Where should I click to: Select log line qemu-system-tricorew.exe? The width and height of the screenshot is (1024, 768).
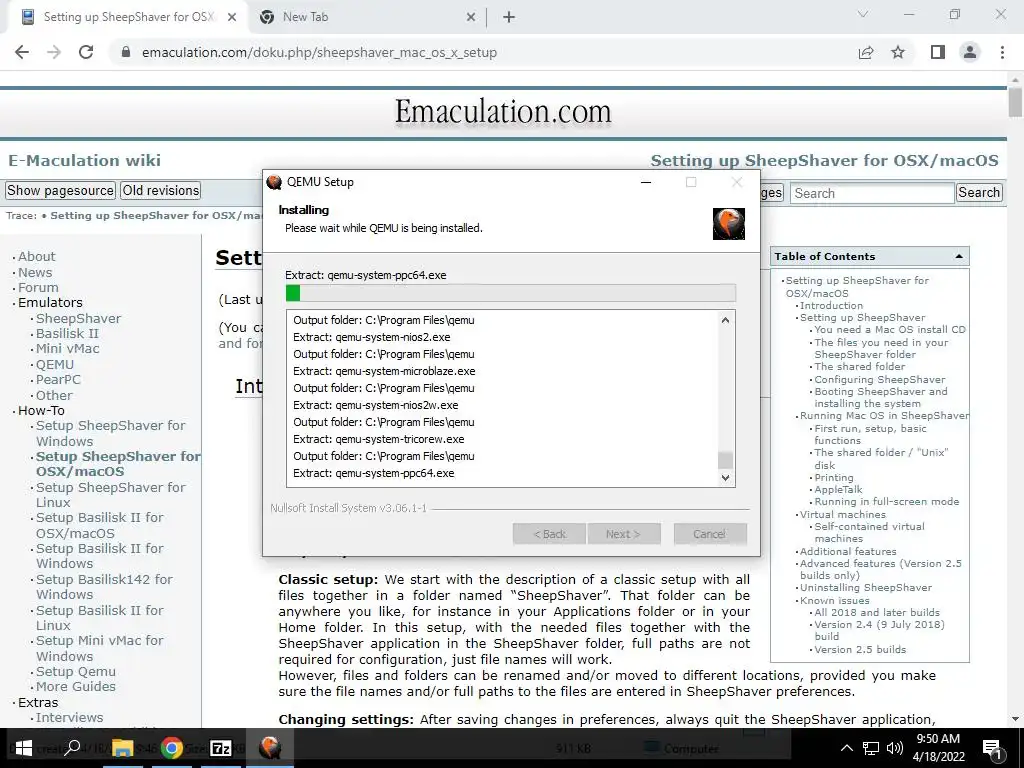click(379, 439)
